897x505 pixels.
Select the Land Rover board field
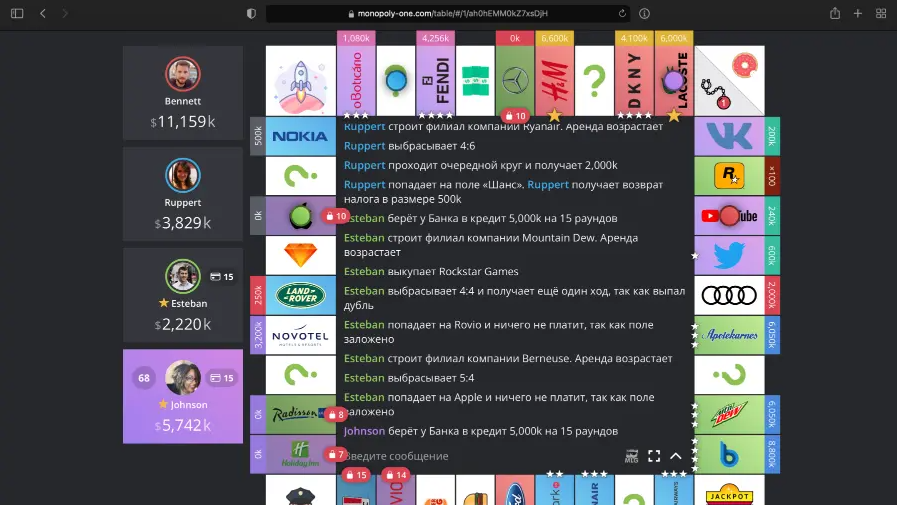click(300, 295)
